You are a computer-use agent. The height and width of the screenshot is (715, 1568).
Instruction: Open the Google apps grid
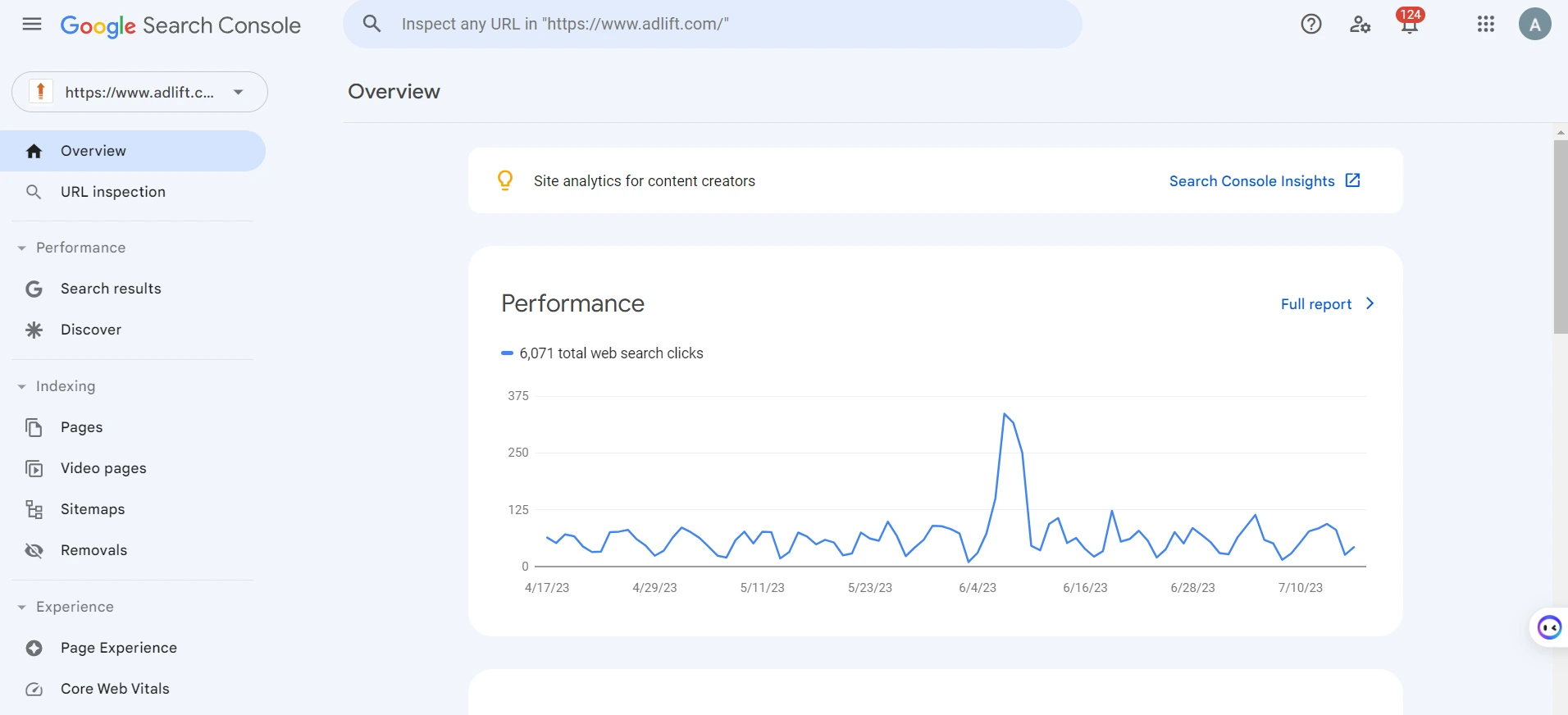pyautogui.click(x=1486, y=24)
